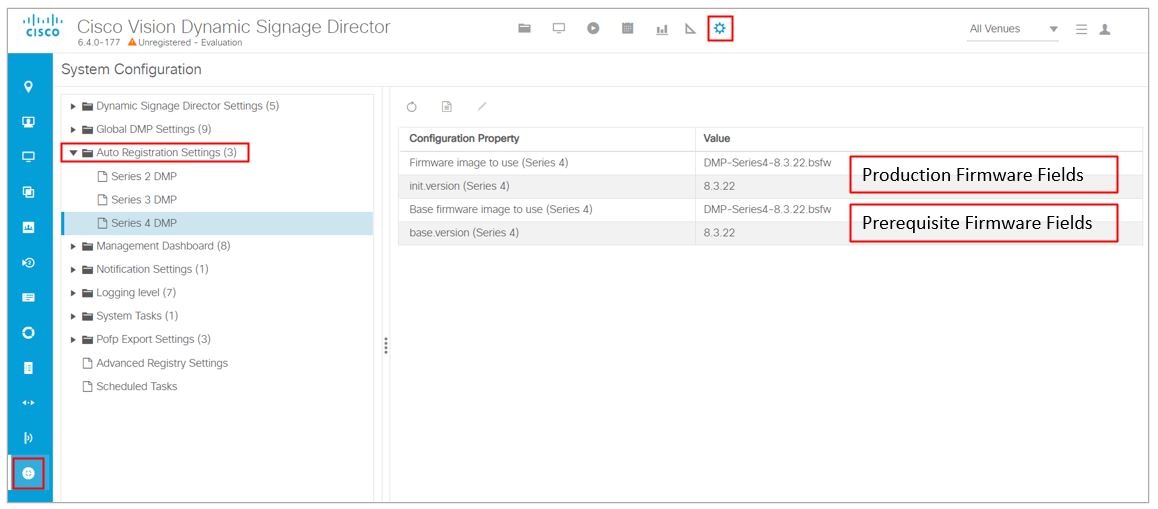Click the Logging level (7) label
The height and width of the screenshot is (509, 1158).
click(136, 293)
